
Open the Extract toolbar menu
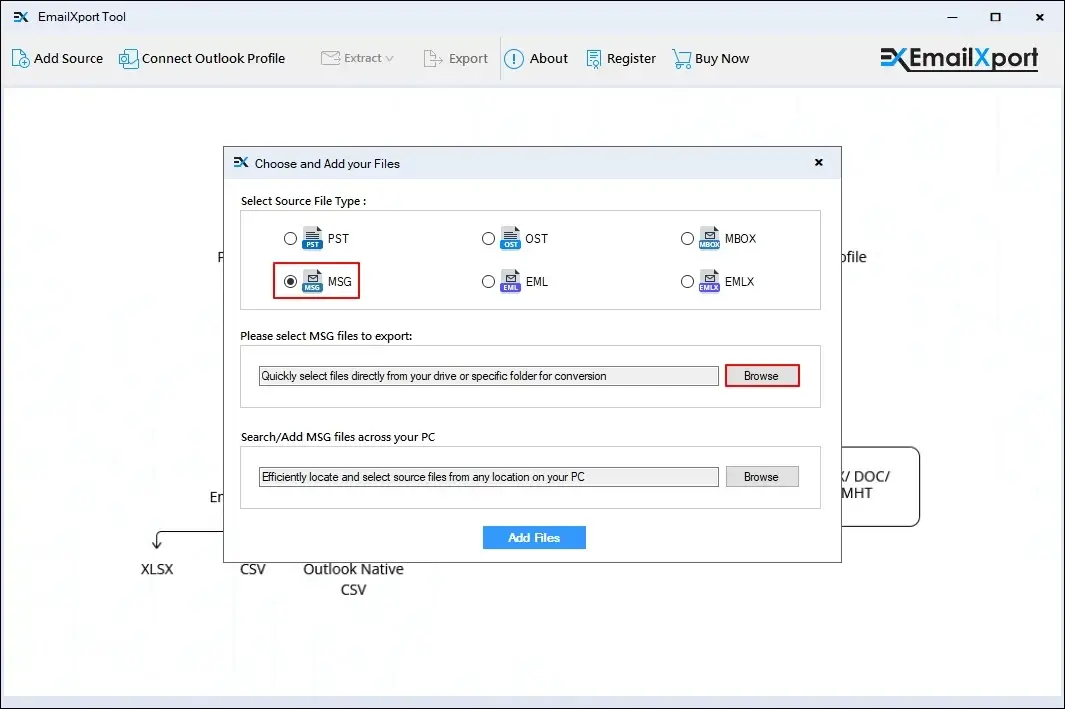pos(358,59)
